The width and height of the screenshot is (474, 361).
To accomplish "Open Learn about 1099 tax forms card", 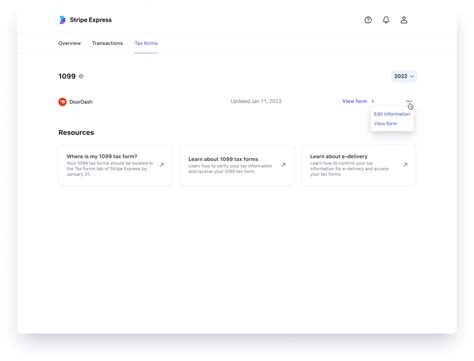I will point(237,165).
